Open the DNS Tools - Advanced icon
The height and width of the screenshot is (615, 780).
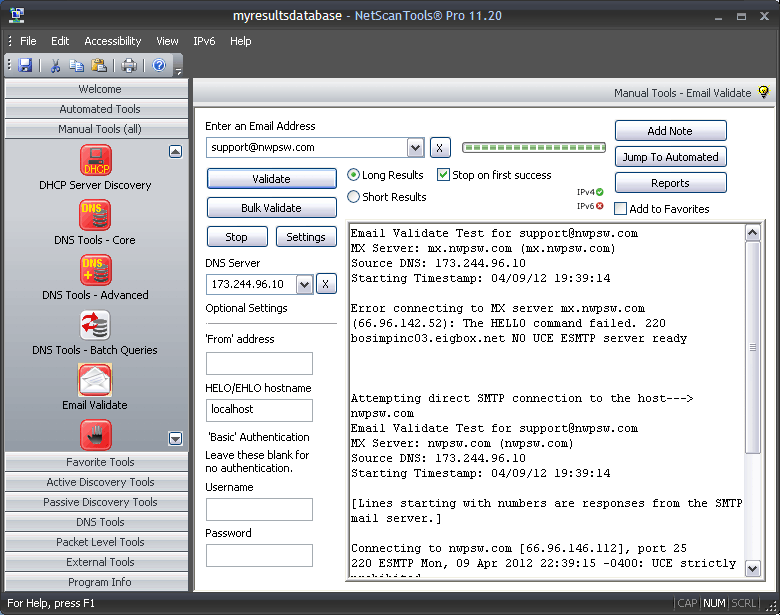(96, 270)
